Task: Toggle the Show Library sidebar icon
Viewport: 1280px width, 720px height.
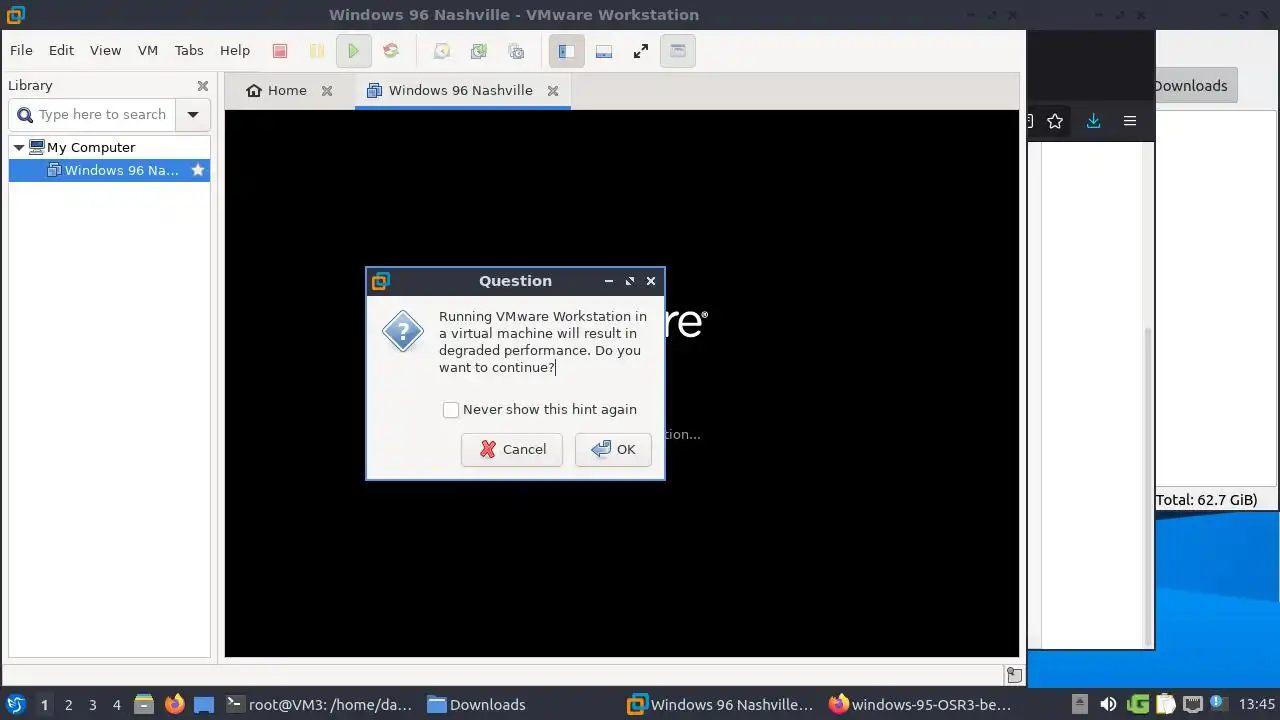Action: [566, 51]
